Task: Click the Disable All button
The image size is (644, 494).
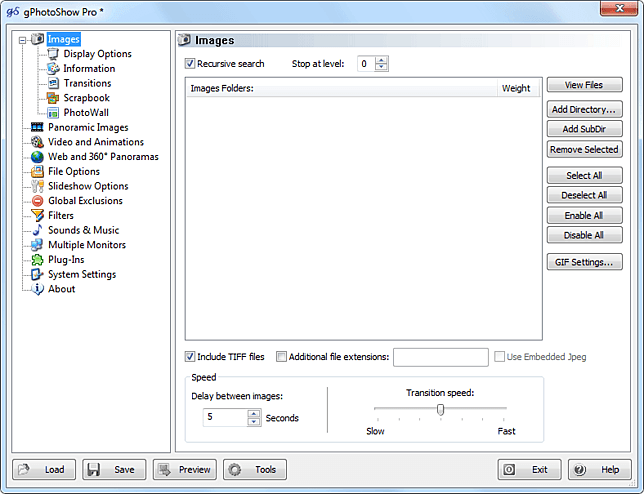Action: 584,235
